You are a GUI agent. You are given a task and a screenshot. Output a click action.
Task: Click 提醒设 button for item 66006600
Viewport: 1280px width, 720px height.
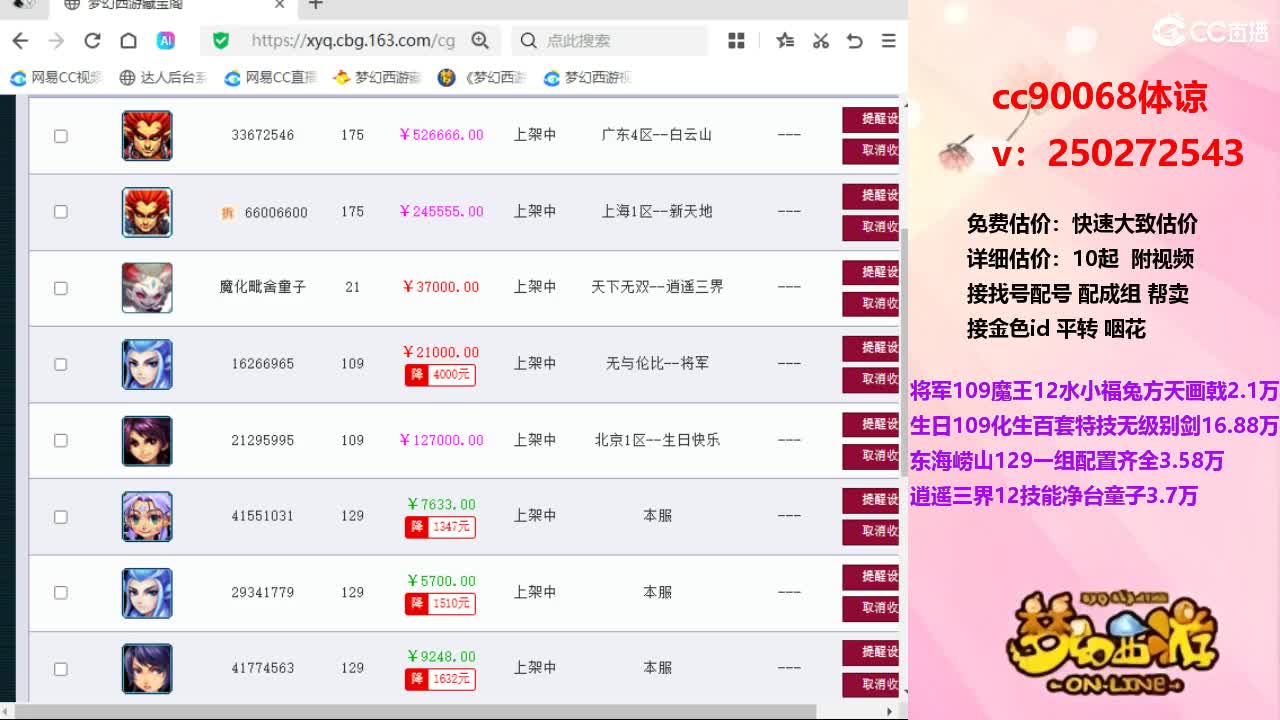pyautogui.click(x=871, y=195)
